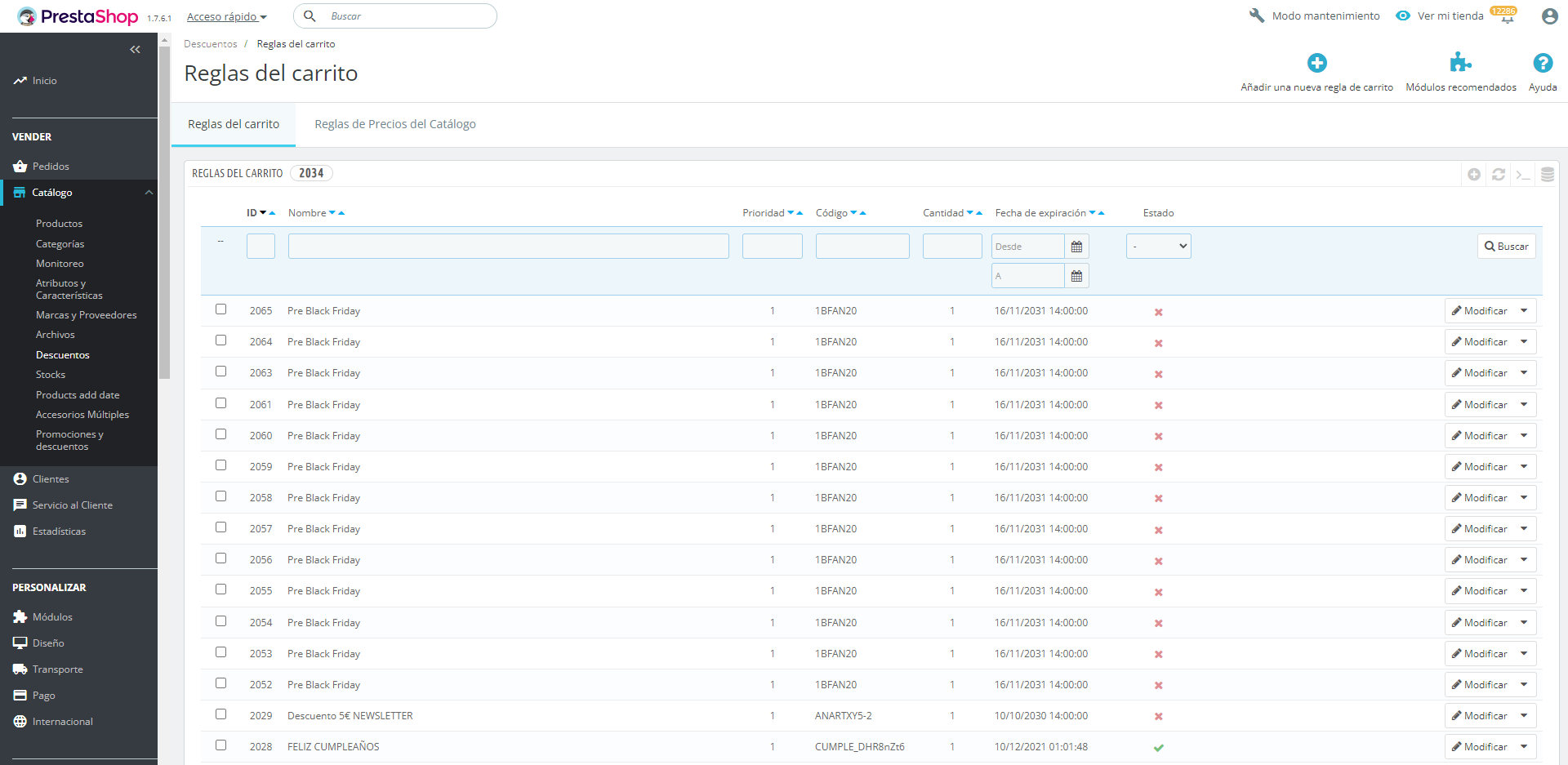Open the Desde date calendar icon
Viewport: 1568px width, 765px height.
pos(1077,247)
